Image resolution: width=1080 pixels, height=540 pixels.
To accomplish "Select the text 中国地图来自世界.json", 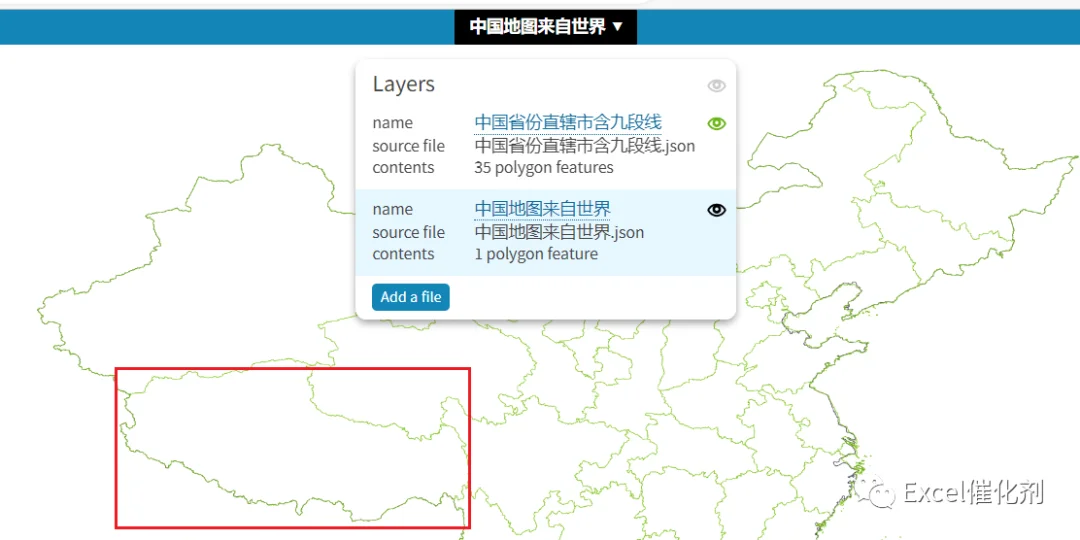I will 559,232.
